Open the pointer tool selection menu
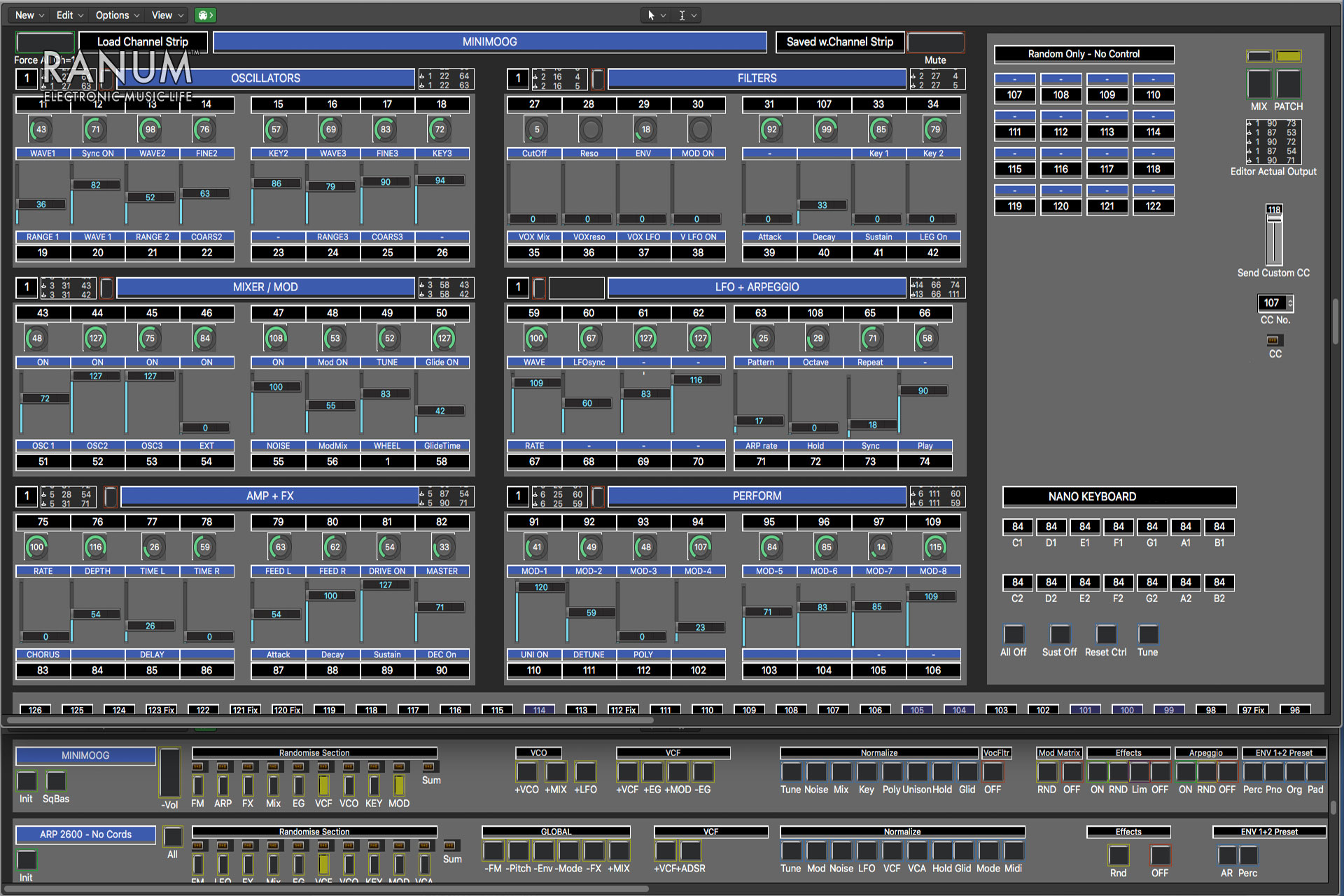The image size is (1344, 896). click(656, 15)
